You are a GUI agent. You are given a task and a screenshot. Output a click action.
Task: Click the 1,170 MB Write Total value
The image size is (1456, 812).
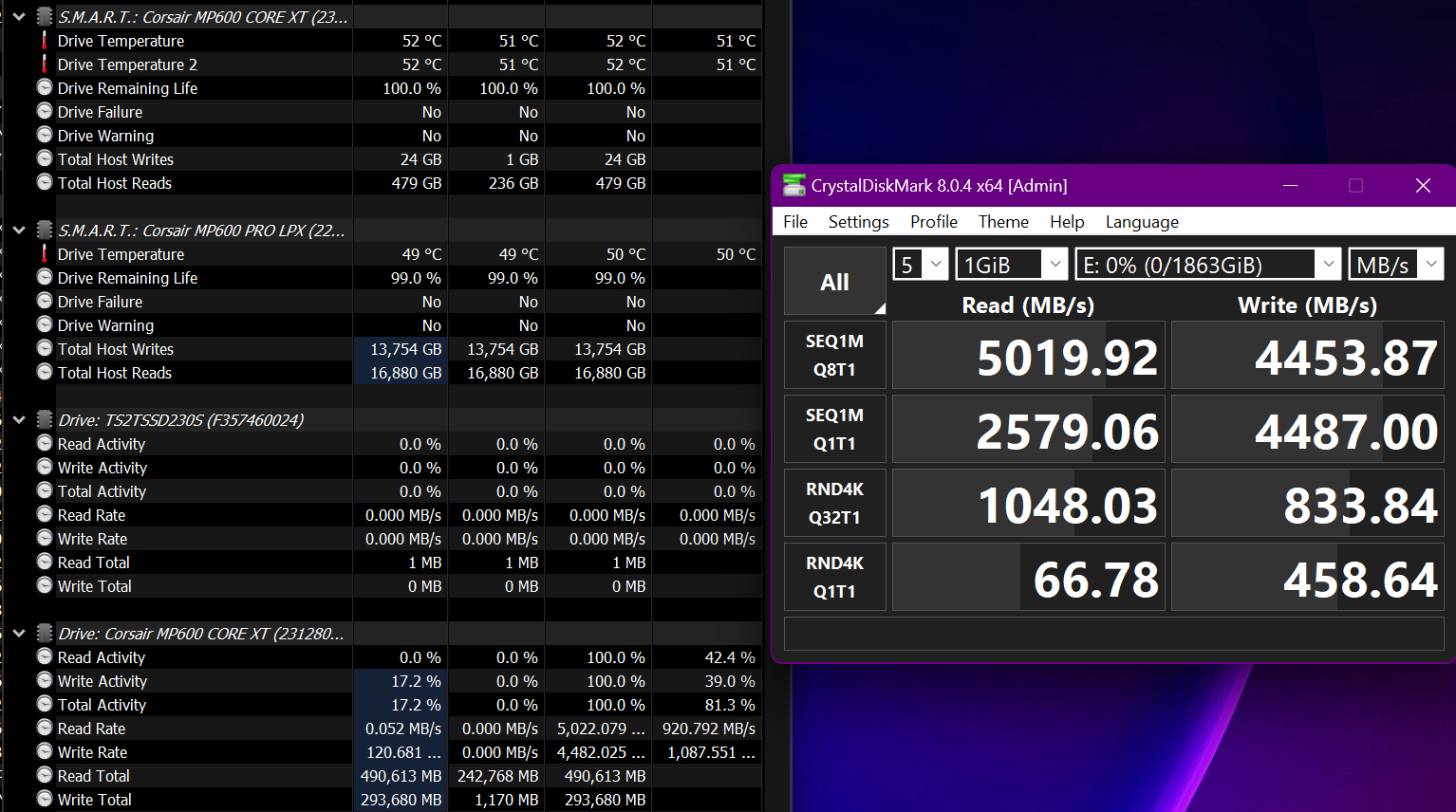coord(507,800)
